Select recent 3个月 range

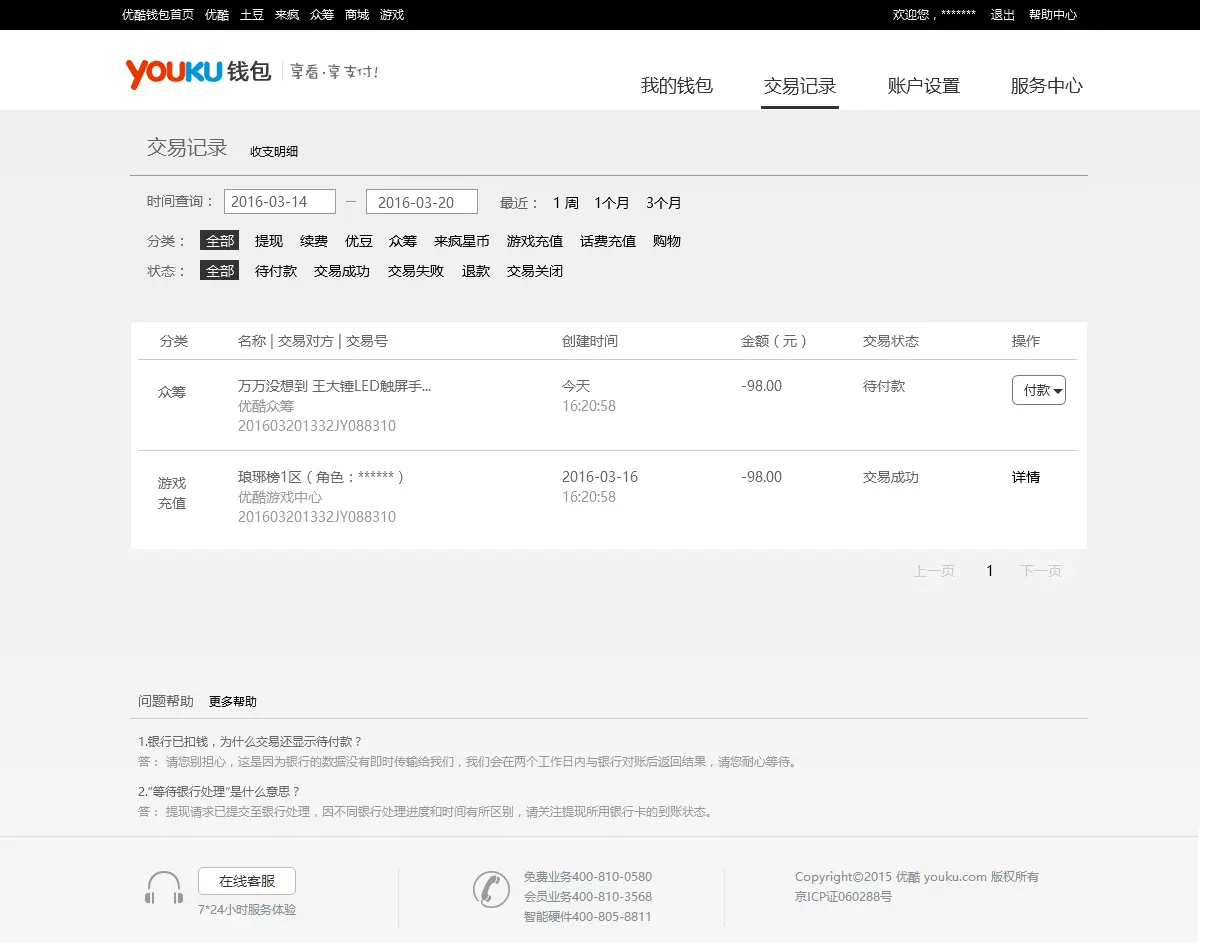664,203
